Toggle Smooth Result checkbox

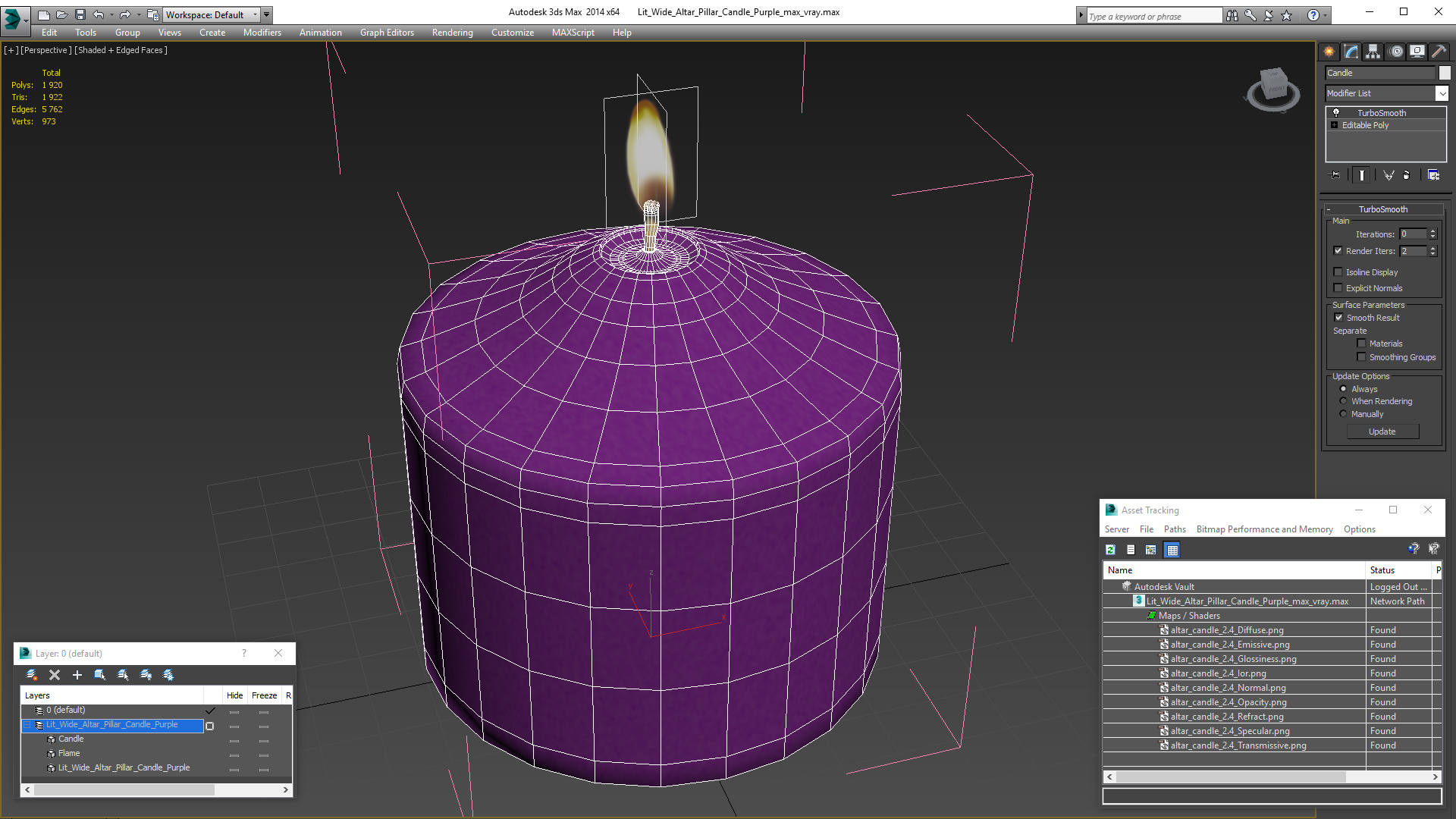pyautogui.click(x=1338, y=318)
